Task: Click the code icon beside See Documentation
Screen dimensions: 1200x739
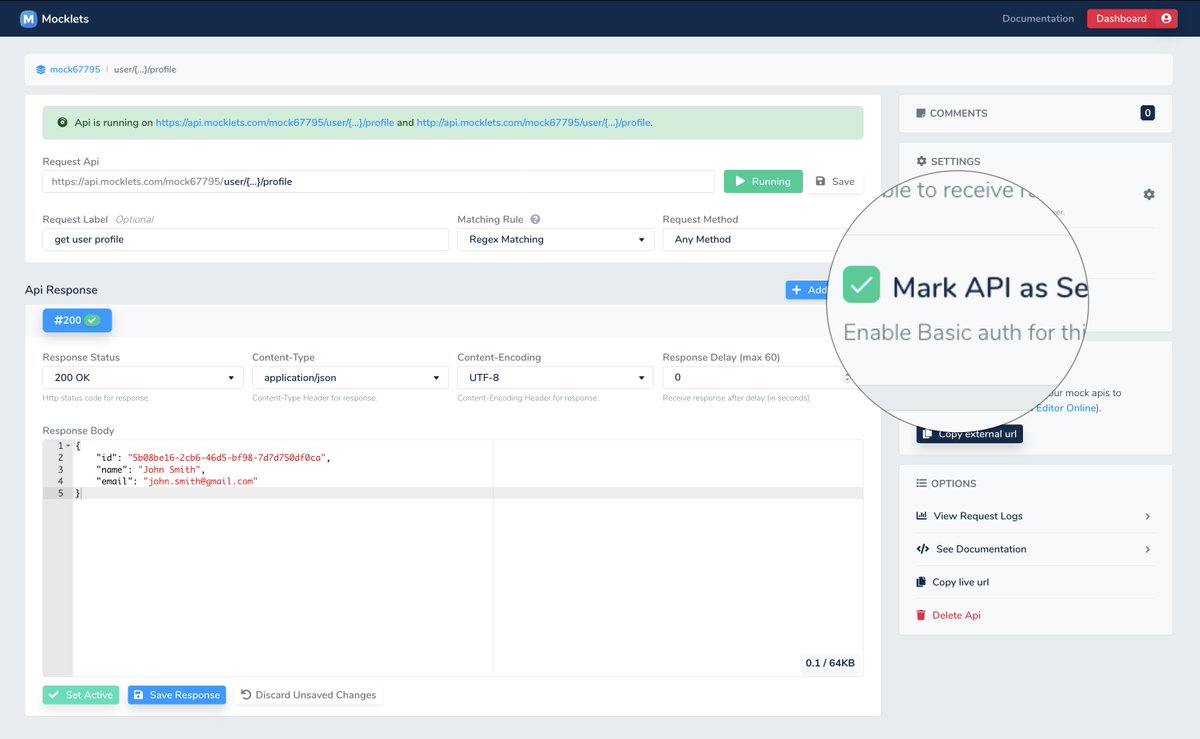Action: [x=922, y=549]
